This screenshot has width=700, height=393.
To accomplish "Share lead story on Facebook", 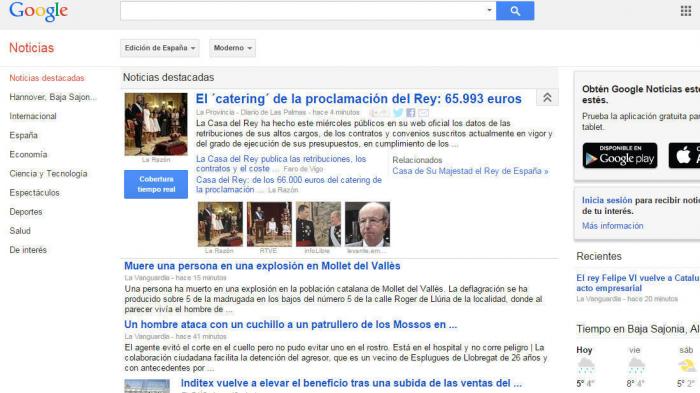I will (411, 113).
